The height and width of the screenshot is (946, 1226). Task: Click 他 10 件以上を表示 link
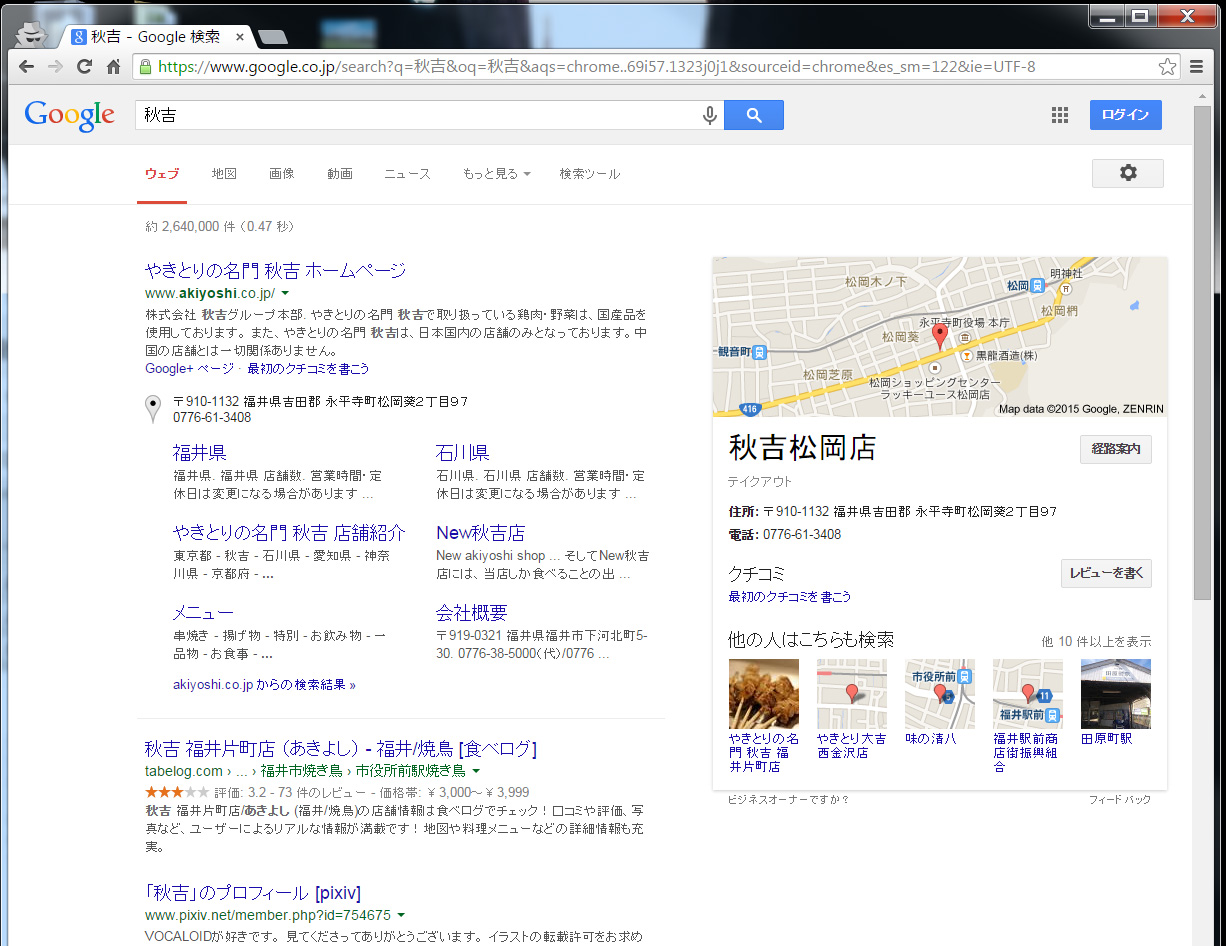coord(1096,641)
